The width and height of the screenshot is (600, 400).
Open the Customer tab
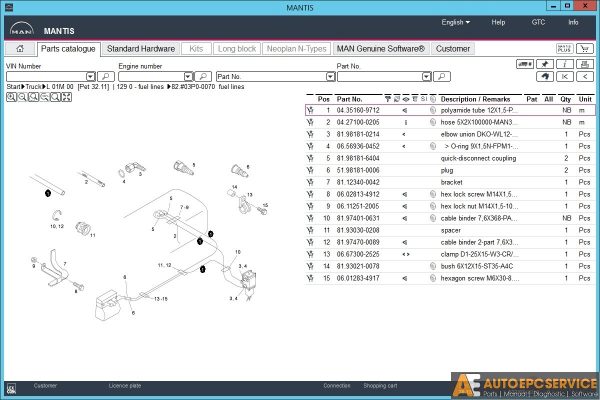[453, 49]
